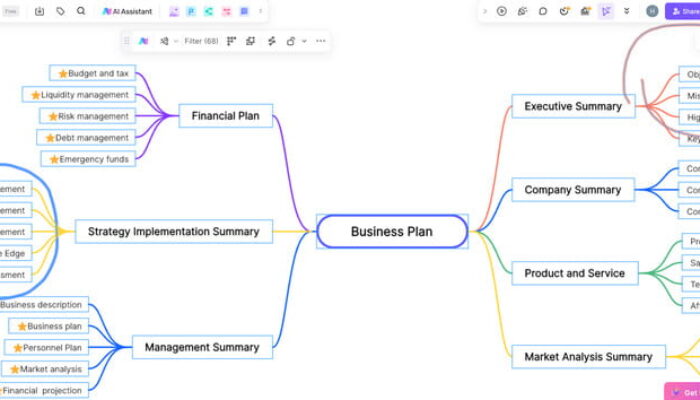Click the export download icon
Image resolution: width=700 pixels, height=400 pixels.
(x=40, y=11)
